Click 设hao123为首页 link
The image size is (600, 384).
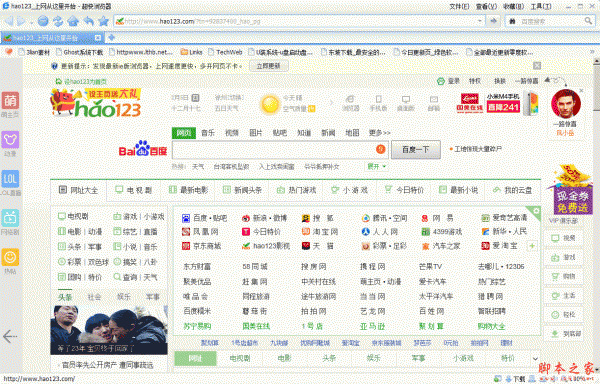(81, 81)
